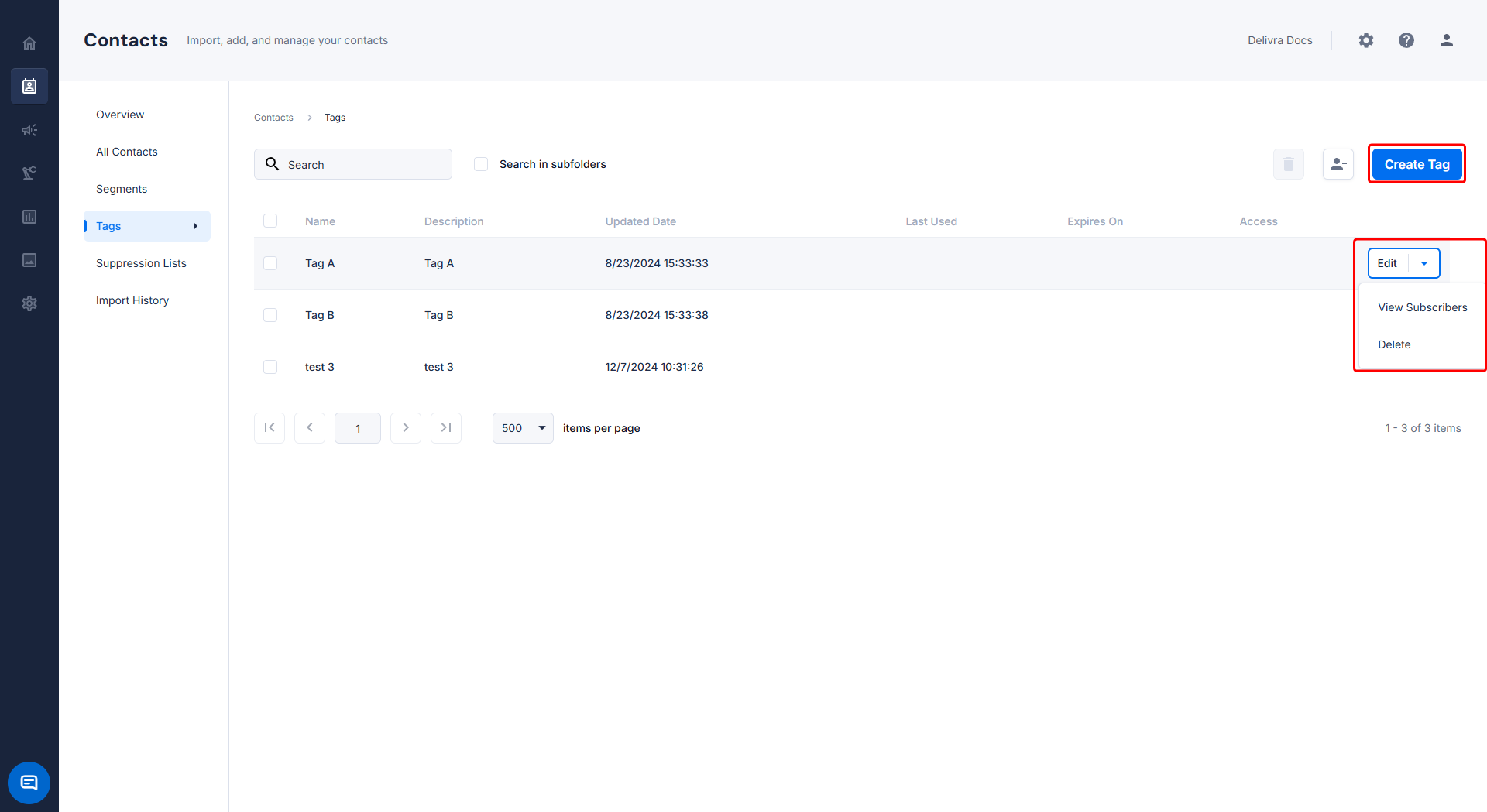The height and width of the screenshot is (812, 1487).
Task: Choose Delete from the Edit dropdown menu
Action: 1394,344
